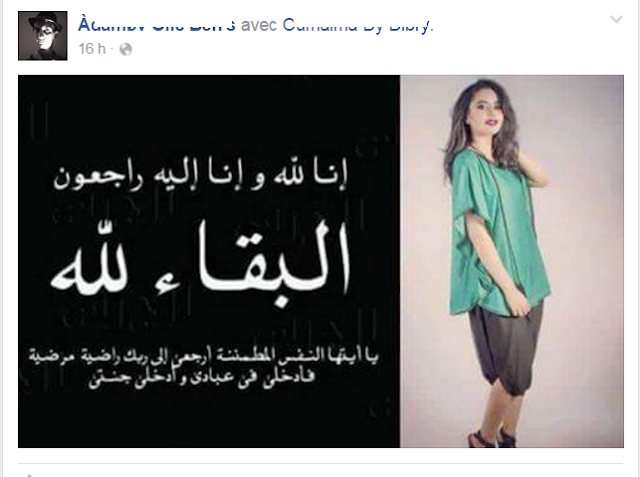
Task: Open the post author's name link
Action: (157, 25)
